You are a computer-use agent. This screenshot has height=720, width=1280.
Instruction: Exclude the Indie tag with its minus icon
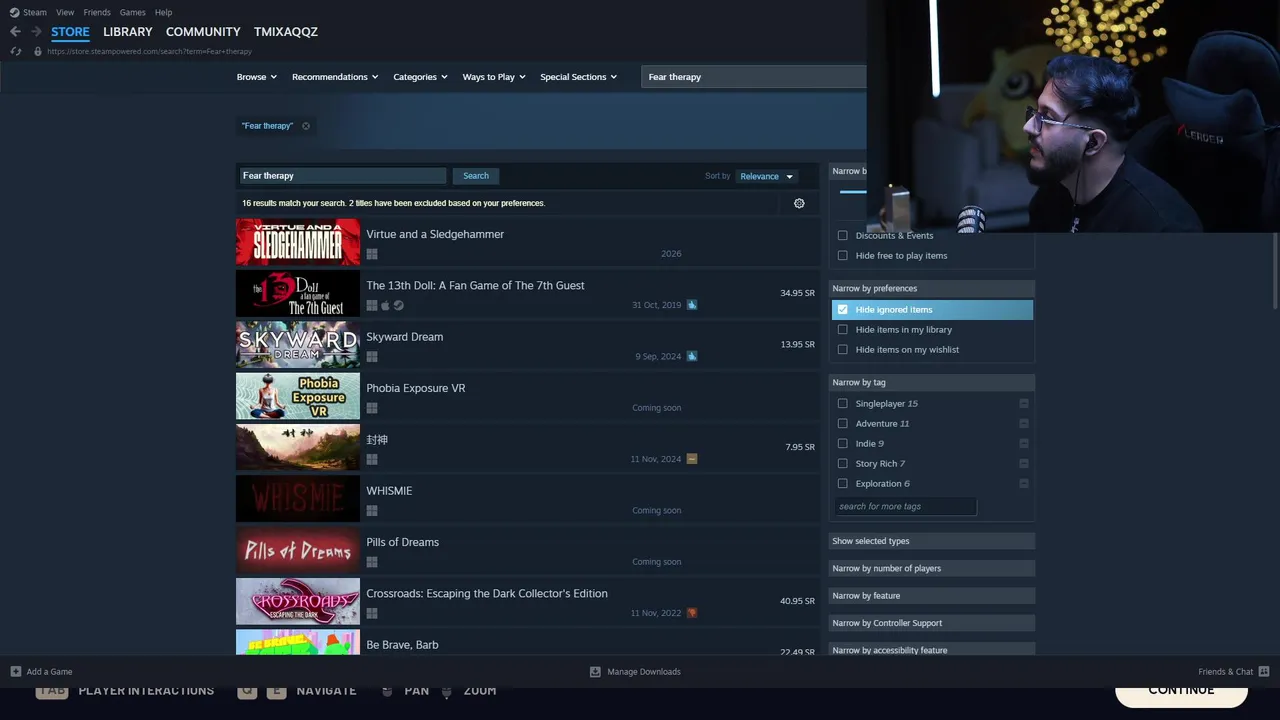(x=1024, y=444)
